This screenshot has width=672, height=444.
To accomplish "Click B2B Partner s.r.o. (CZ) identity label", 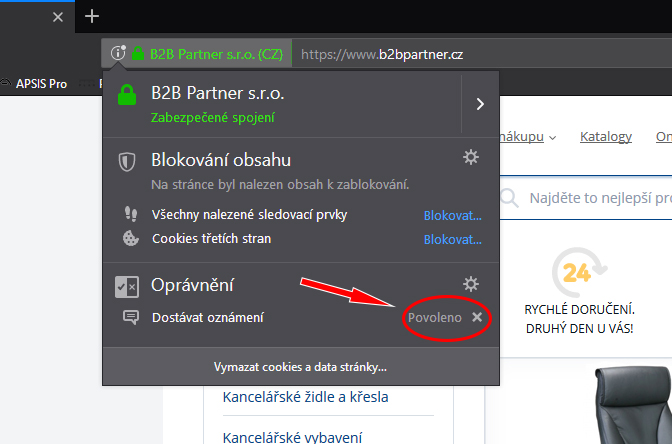I will click(216, 54).
